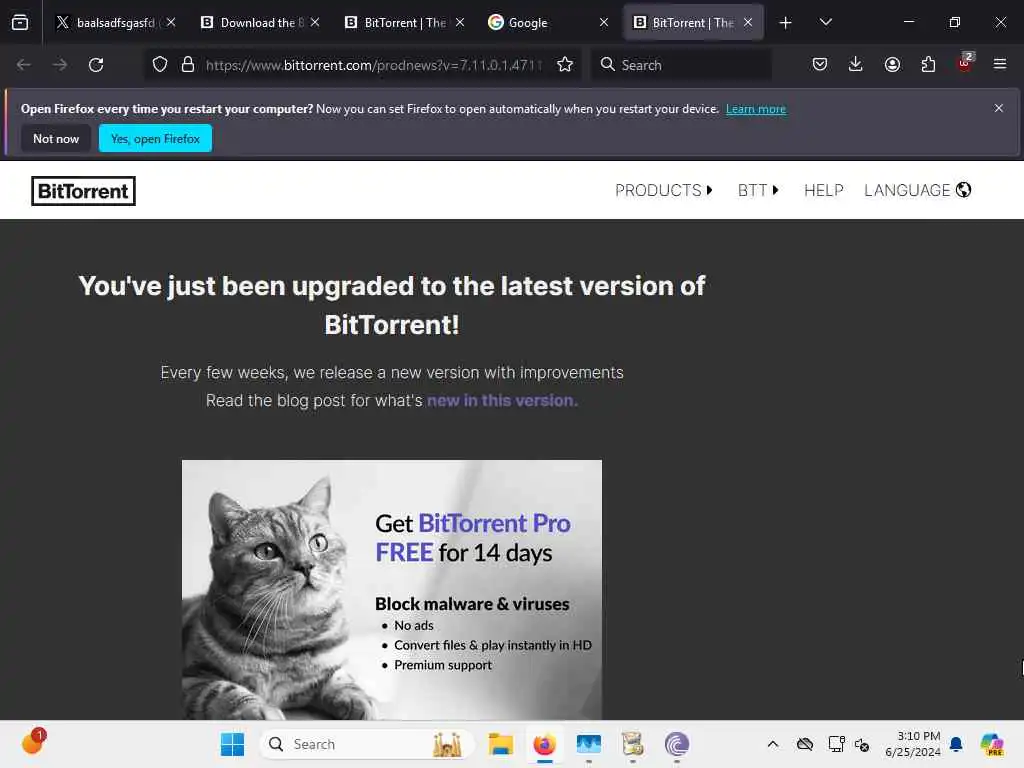Expand the PRODUCTS menu
Screen dimensions: 1024x768
point(664,190)
